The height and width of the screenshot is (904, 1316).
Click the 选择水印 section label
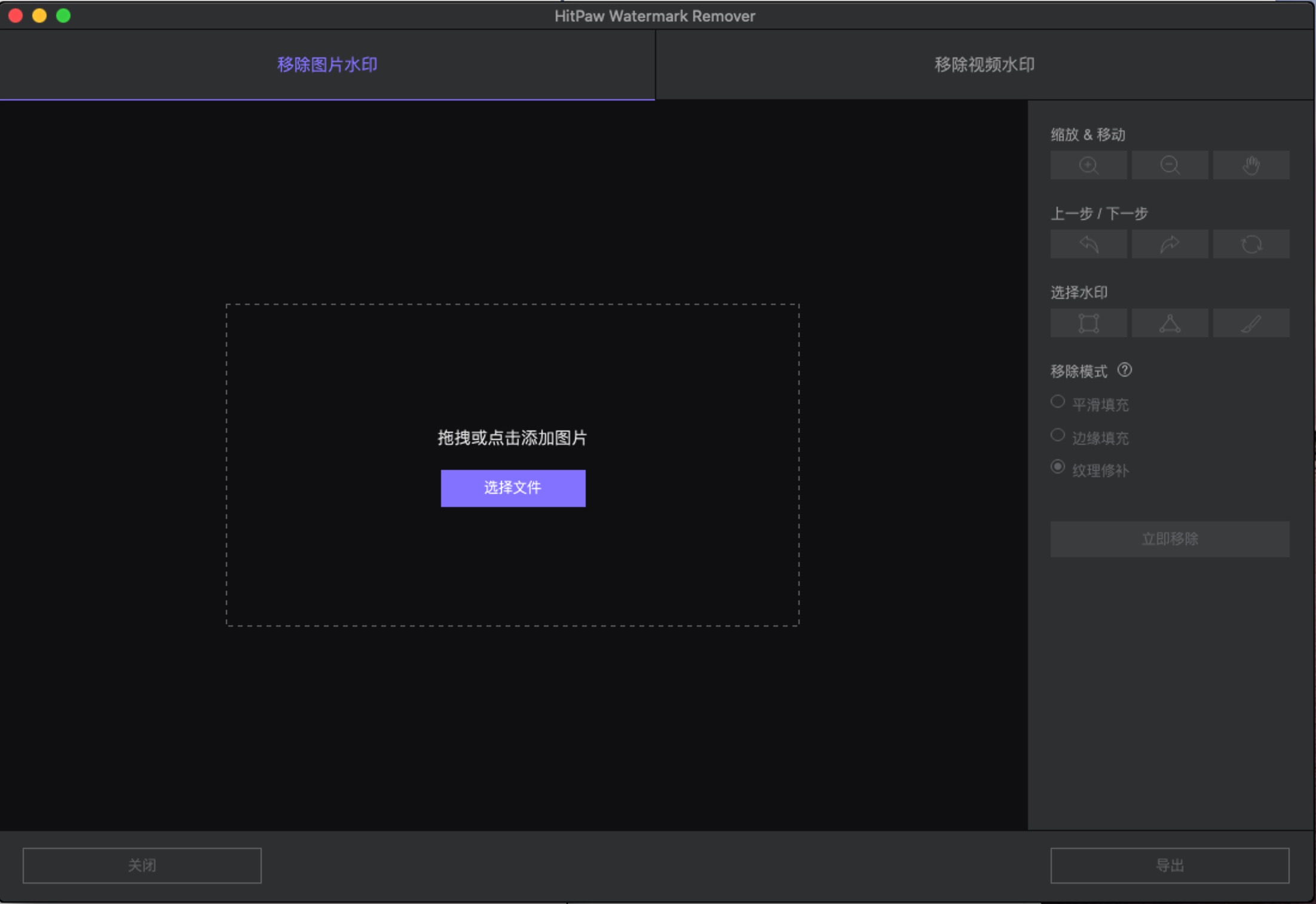1079,292
